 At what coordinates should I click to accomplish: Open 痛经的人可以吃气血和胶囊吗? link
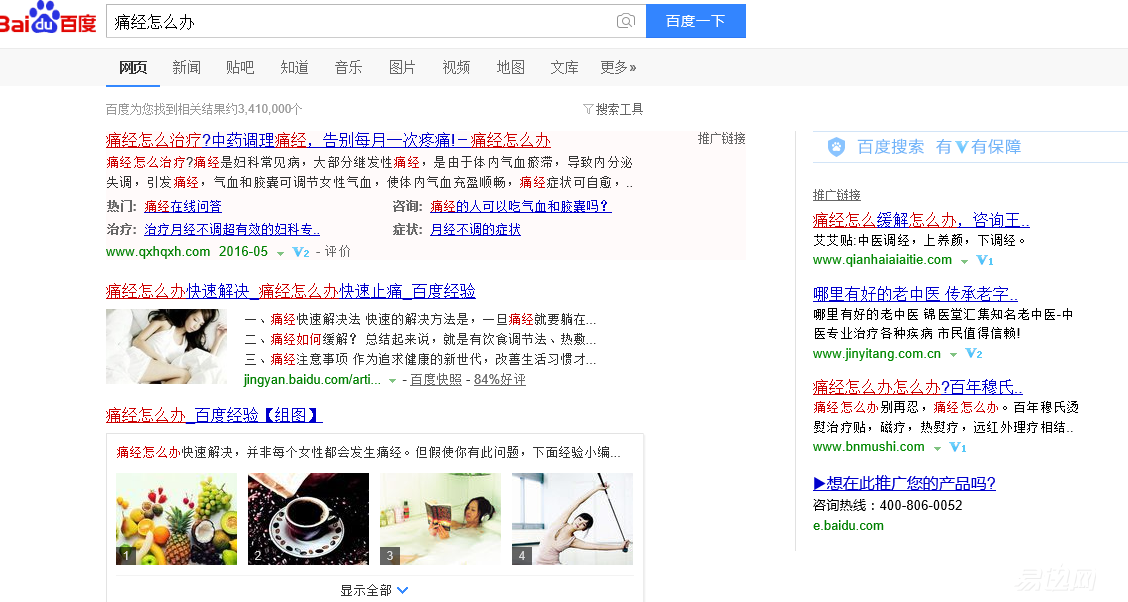(521, 206)
